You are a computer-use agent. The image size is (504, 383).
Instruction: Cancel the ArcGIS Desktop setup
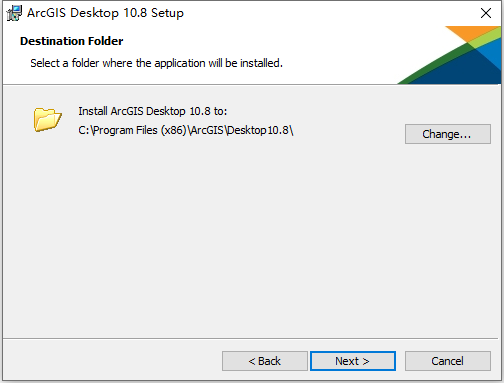pos(448,361)
